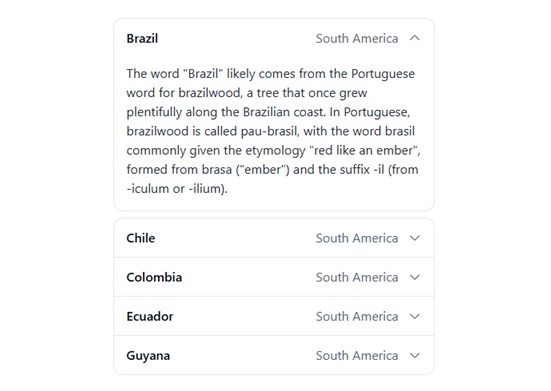This screenshot has width=551, height=391.
Task: Expand the Ecuador accordion item
Action: [274, 316]
